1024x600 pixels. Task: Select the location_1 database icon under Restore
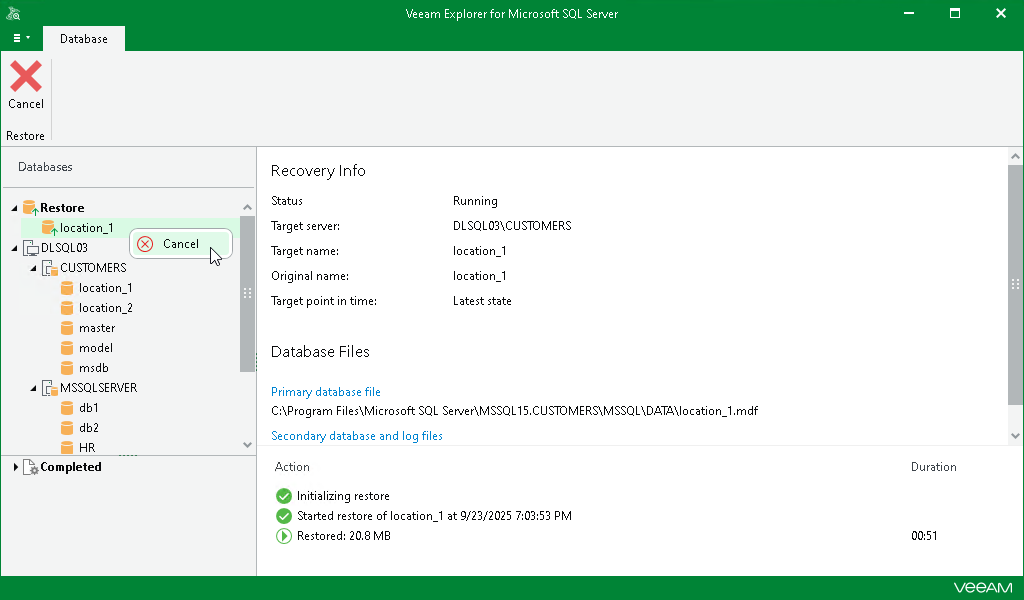pos(48,227)
